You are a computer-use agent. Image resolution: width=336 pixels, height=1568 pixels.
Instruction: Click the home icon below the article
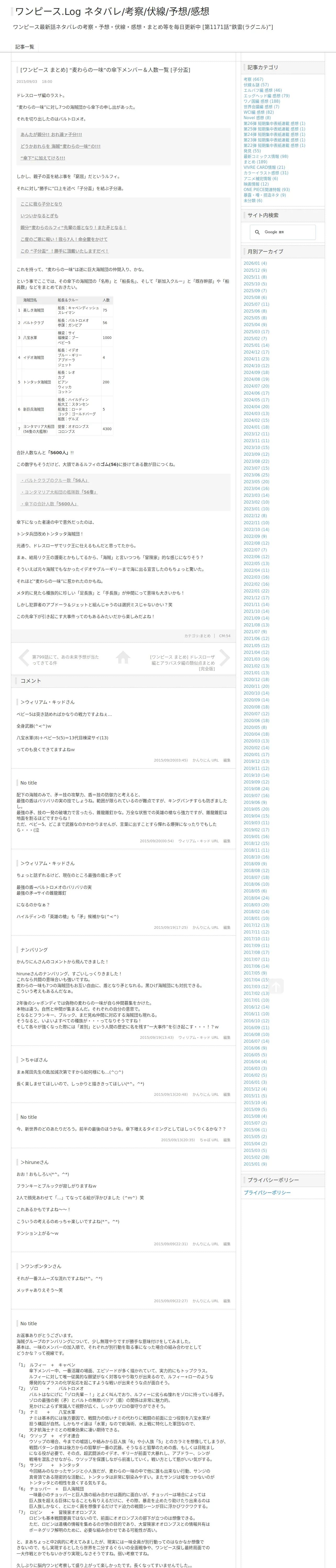123,658
